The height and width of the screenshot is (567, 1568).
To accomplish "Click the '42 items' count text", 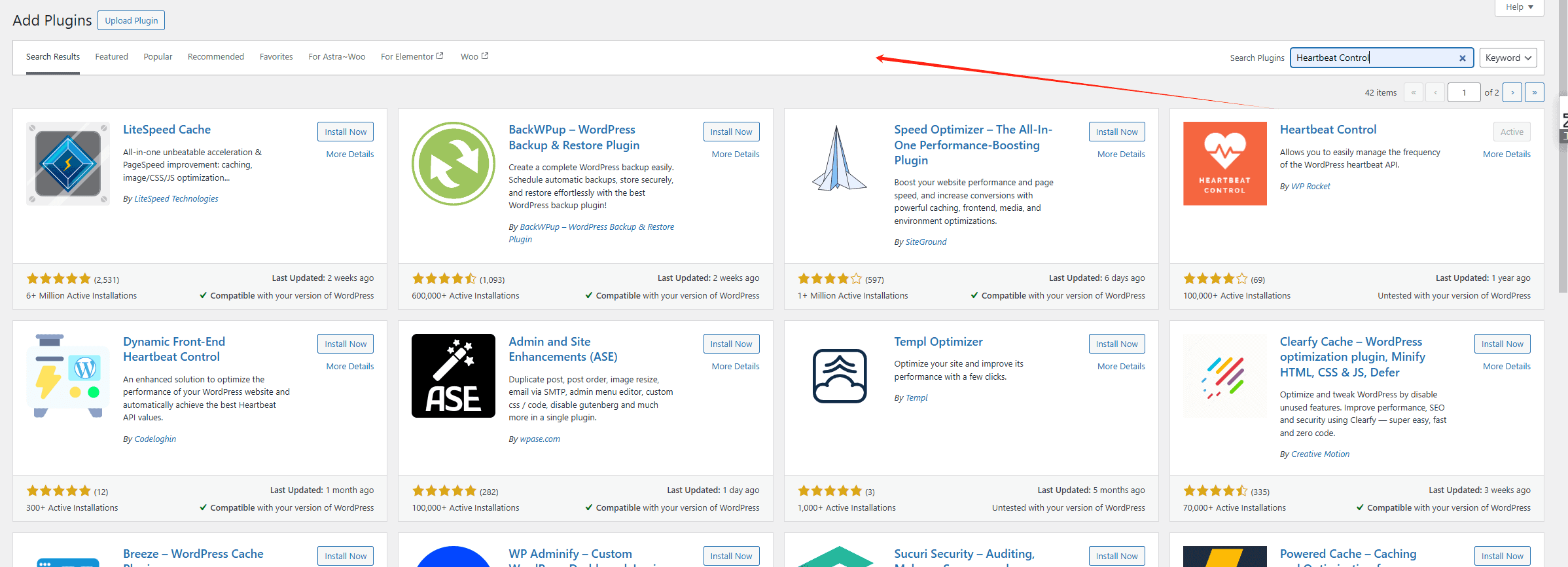I will tap(1381, 93).
